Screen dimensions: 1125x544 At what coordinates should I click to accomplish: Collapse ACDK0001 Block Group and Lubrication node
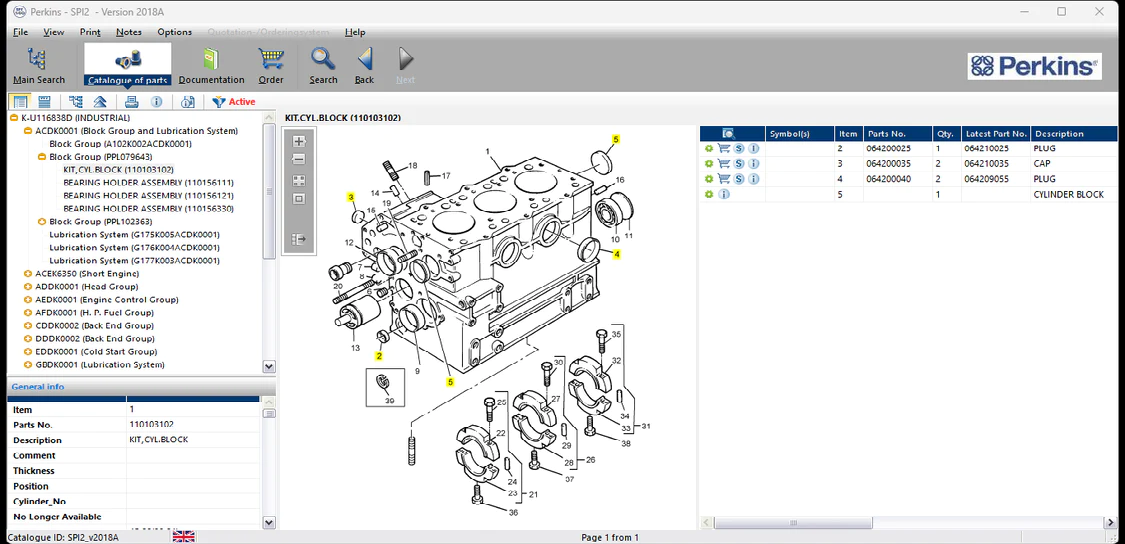[28, 131]
